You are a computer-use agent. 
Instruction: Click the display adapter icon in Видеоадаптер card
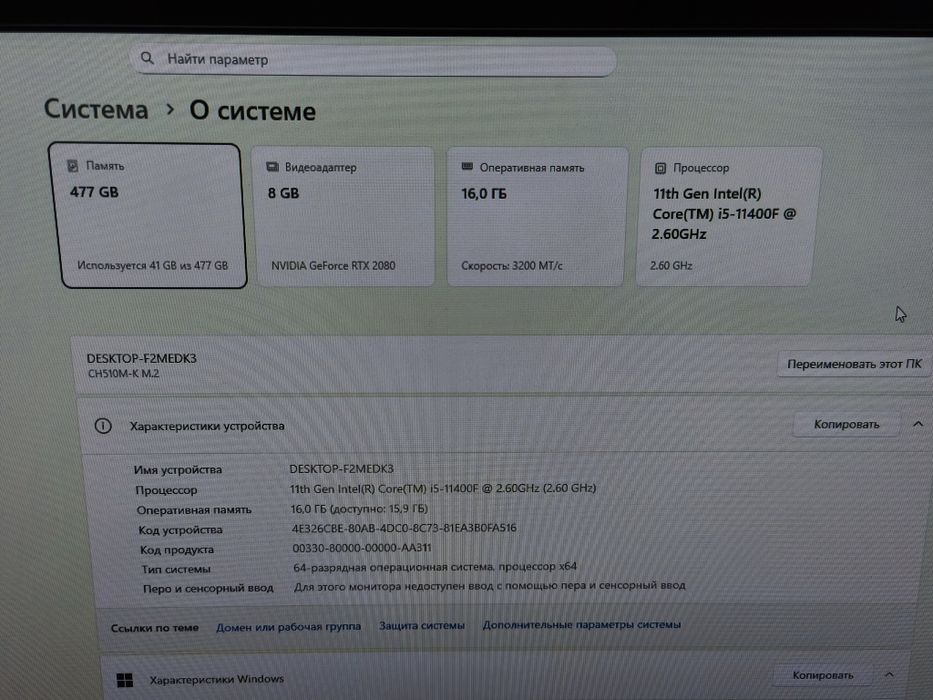coord(273,167)
